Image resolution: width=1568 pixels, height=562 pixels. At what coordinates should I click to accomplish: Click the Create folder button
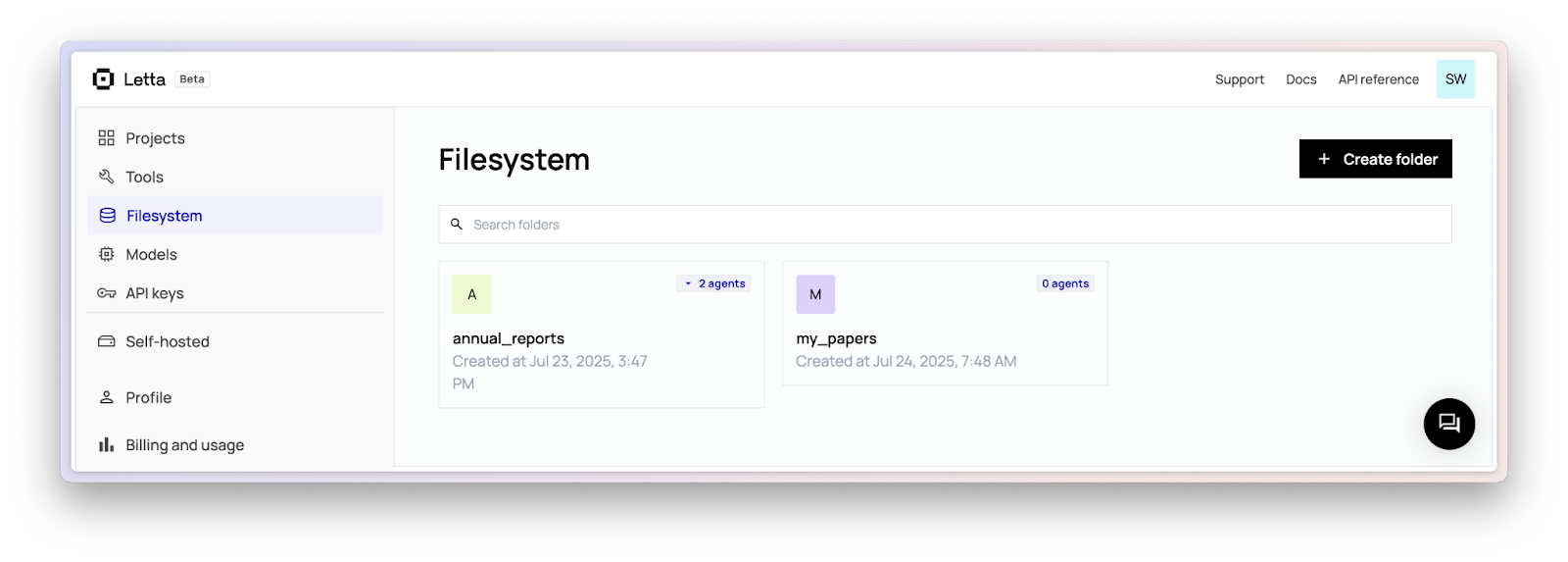(x=1375, y=159)
